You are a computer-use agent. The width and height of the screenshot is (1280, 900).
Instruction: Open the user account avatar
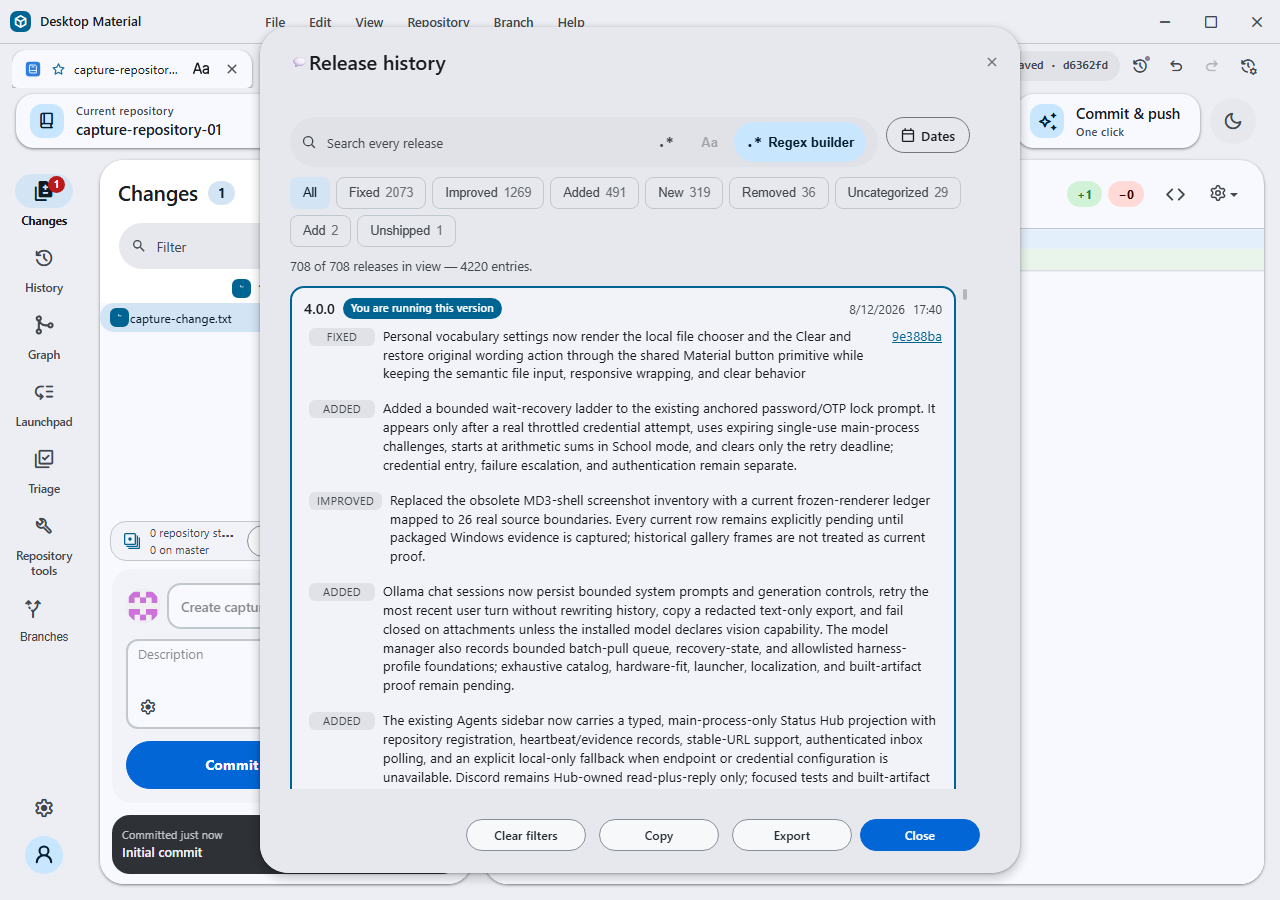point(44,855)
